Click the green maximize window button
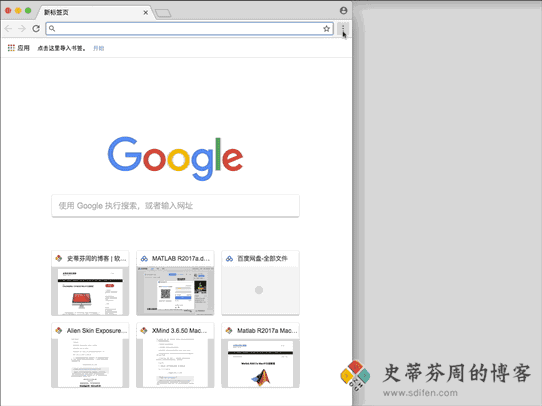Image resolution: width=542 pixels, height=406 pixels. click(x=28, y=10)
